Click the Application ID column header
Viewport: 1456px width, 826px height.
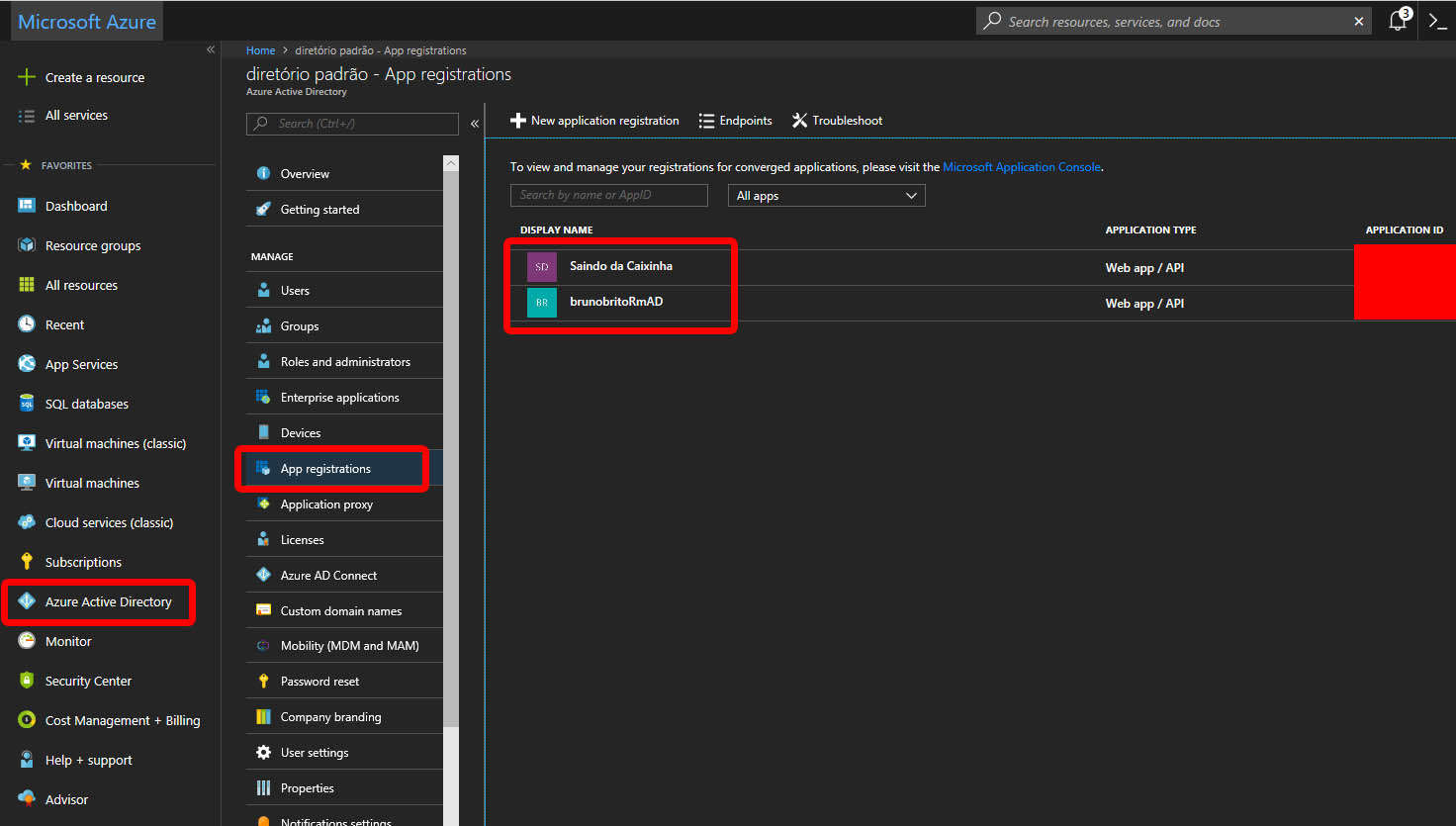(x=1405, y=229)
